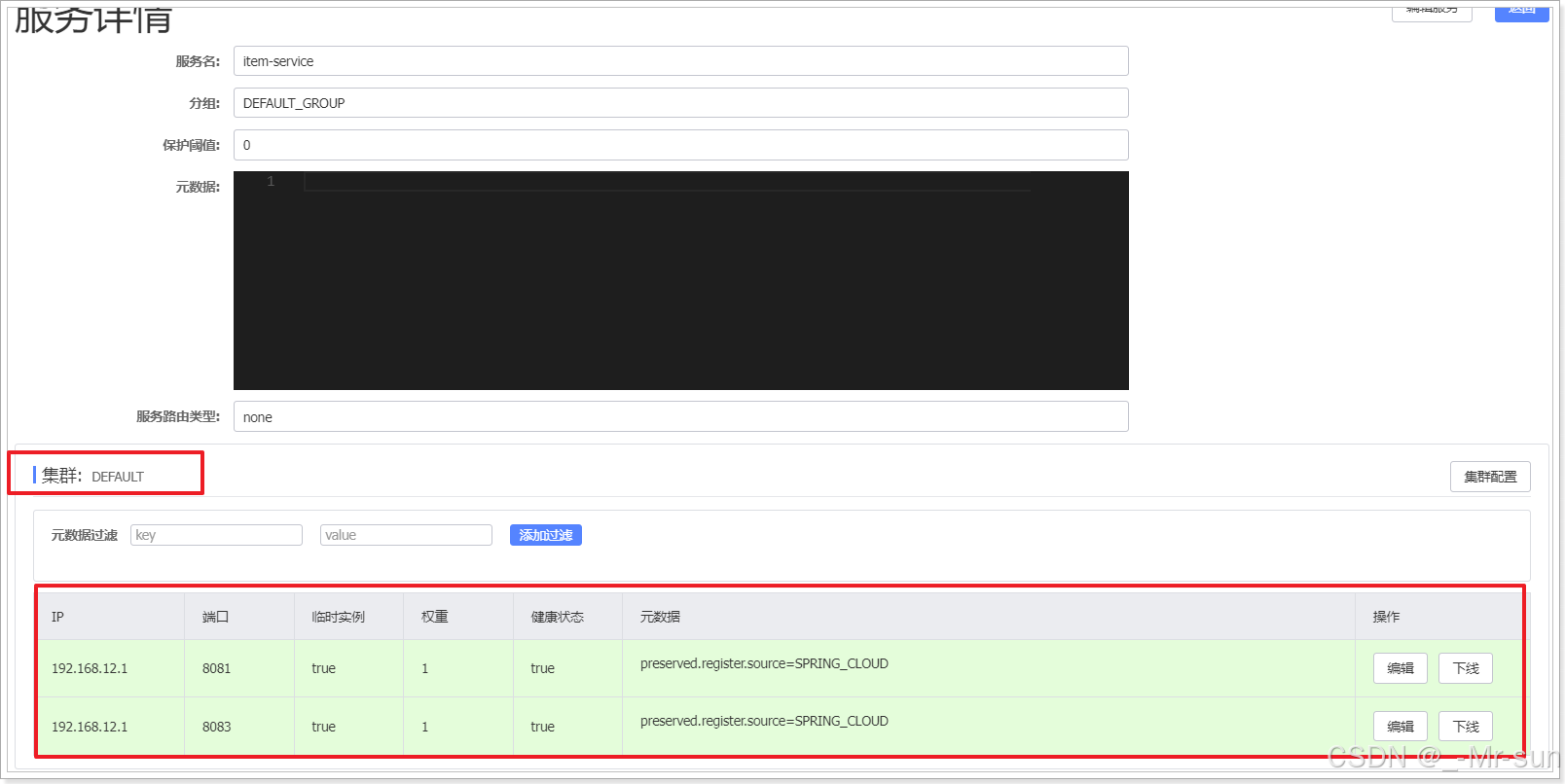Click metadata text in the 8083 row
This screenshot has width=1565, height=784.
[764, 721]
